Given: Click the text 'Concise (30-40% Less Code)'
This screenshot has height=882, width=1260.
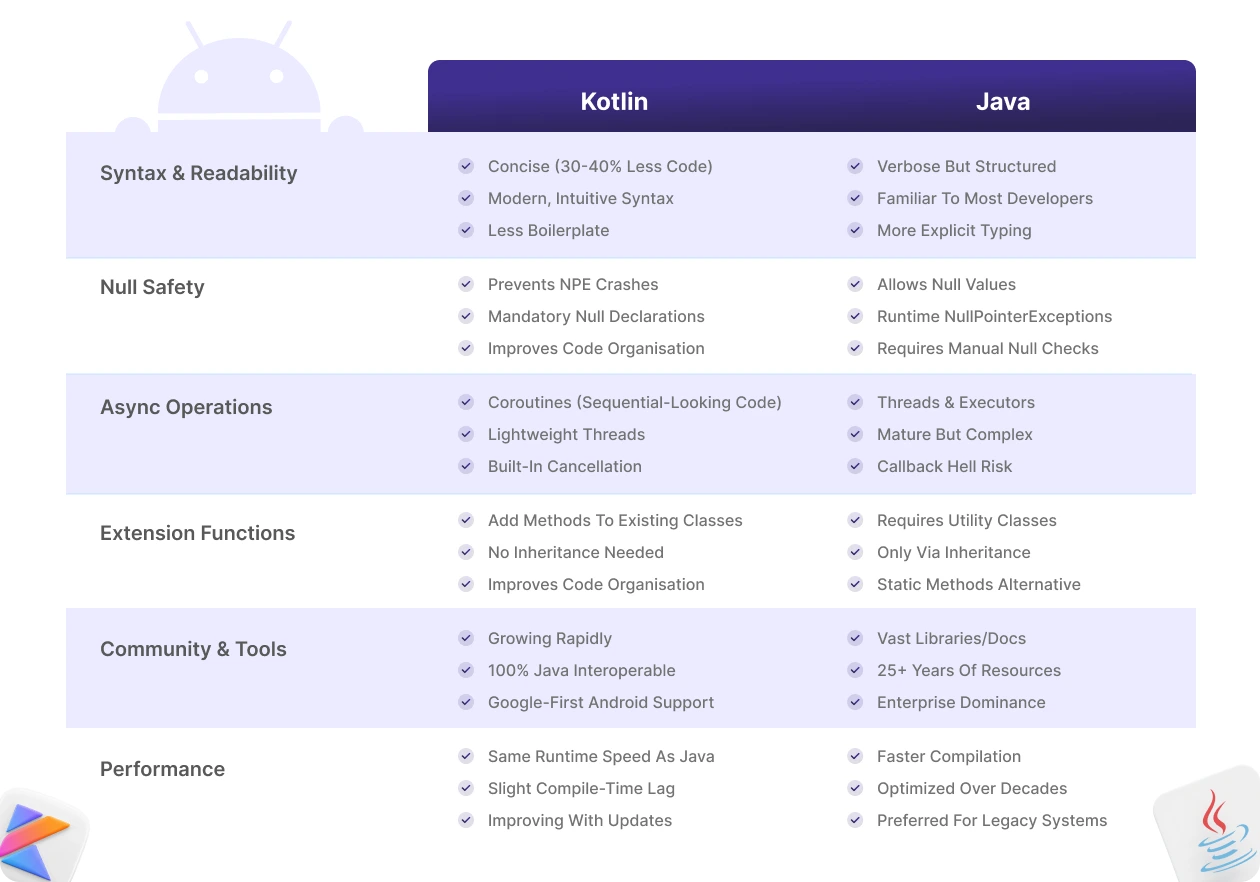Looking at the screenshot, I should [600, 166].
